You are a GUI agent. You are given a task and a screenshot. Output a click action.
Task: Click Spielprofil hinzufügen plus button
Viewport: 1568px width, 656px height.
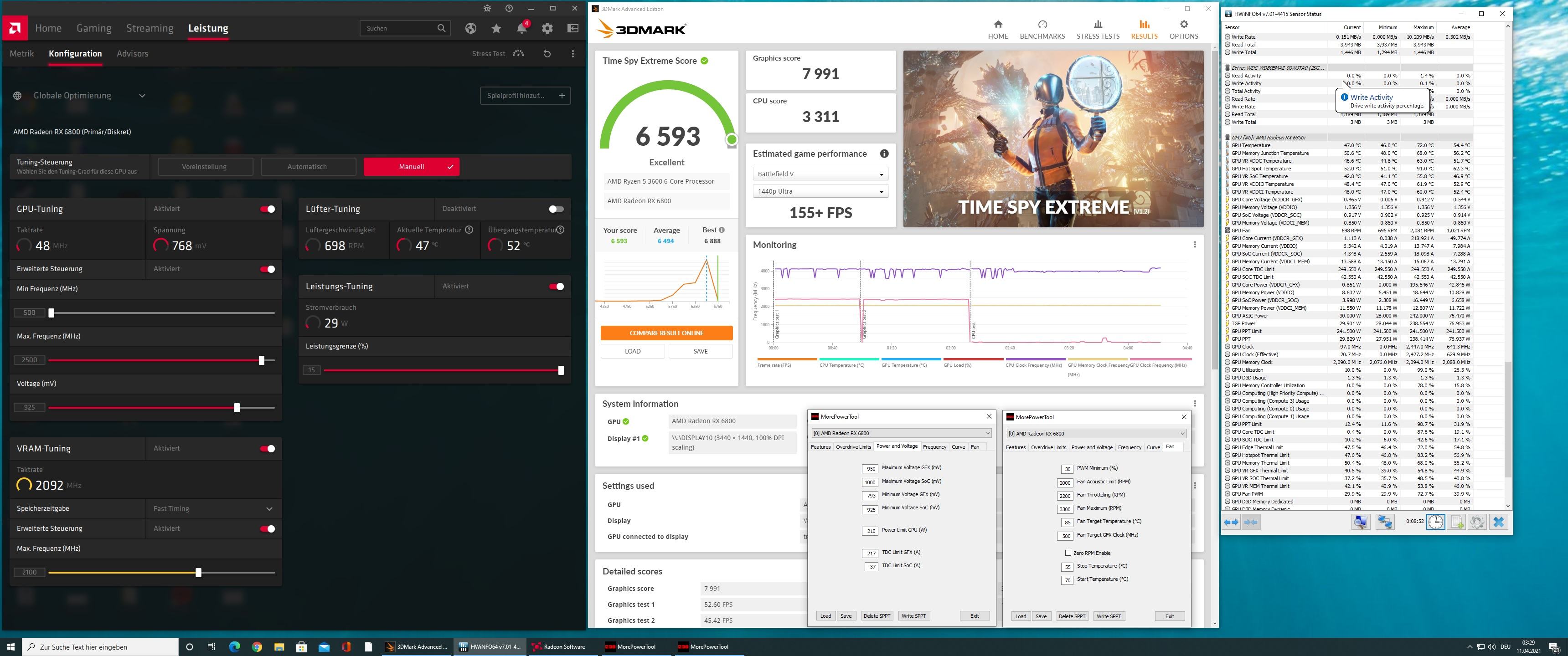525,96
